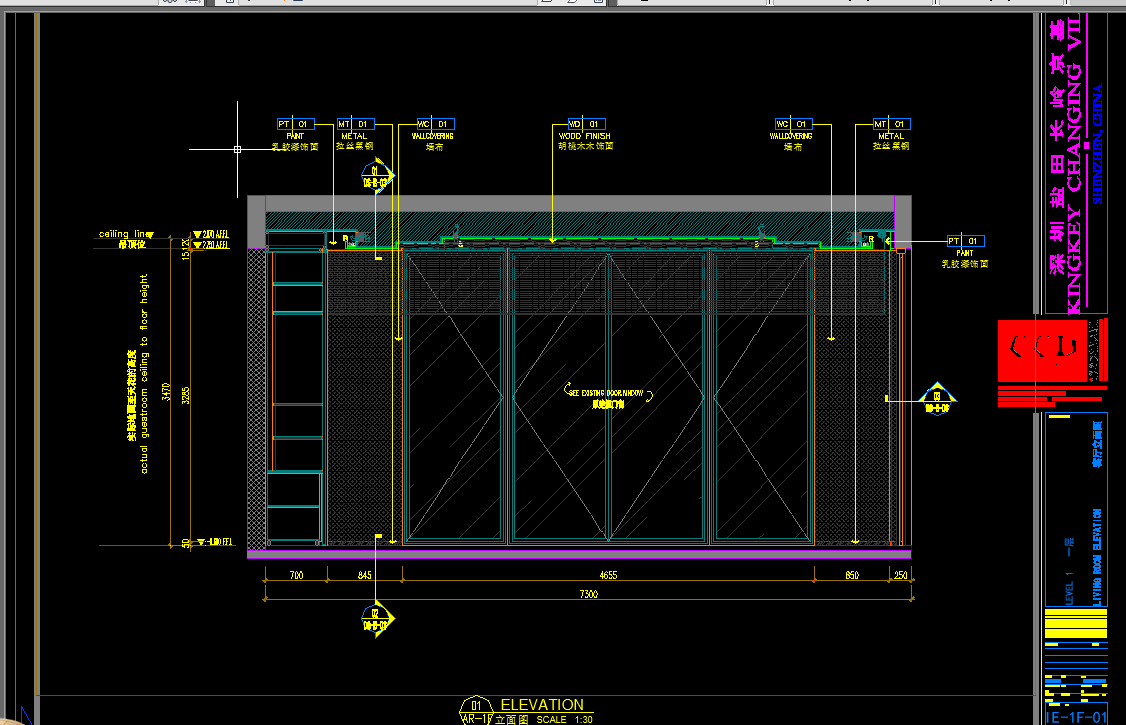The image size is (1126, 725).
Task: Click the right WALLCOVERING label
Action: 791,136
